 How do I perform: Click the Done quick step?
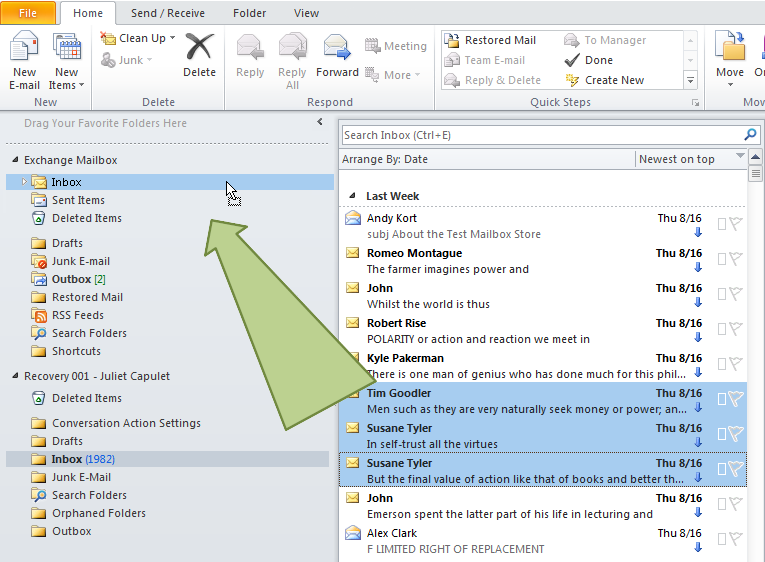(588, 60)
